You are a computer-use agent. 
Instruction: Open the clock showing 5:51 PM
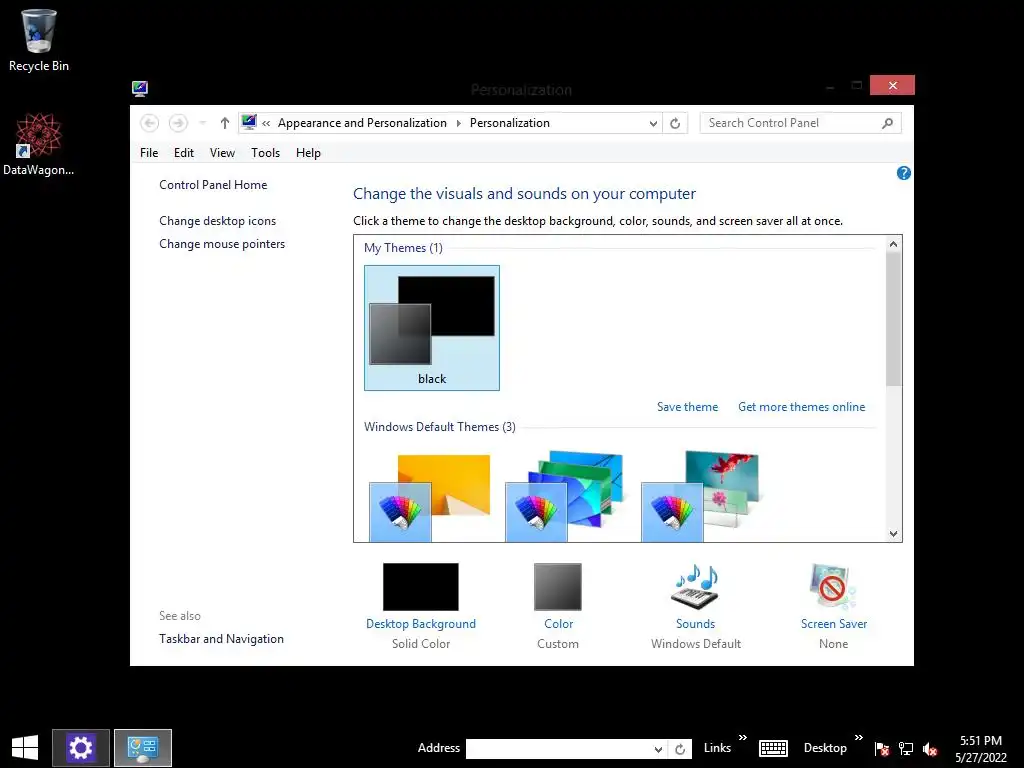coord(981,749)
